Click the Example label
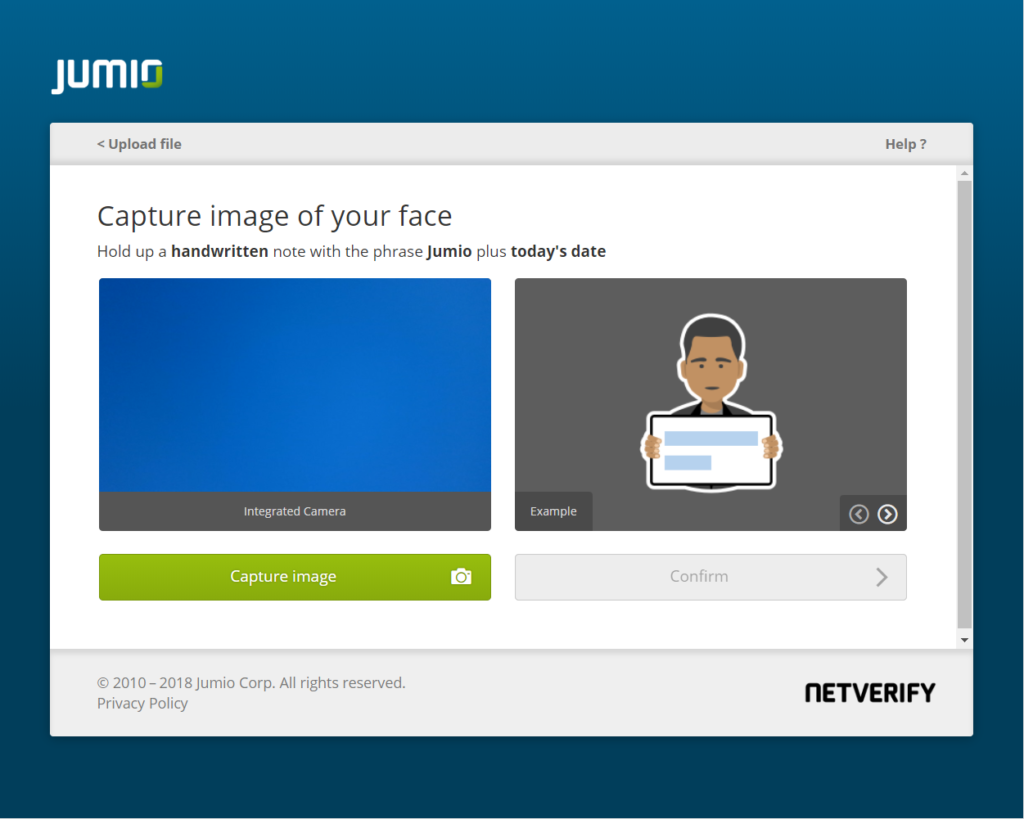 553,511
